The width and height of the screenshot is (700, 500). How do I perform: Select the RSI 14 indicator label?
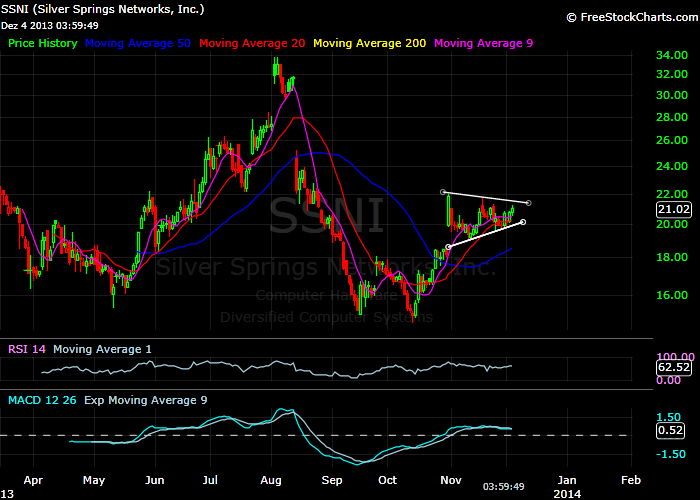26,349
